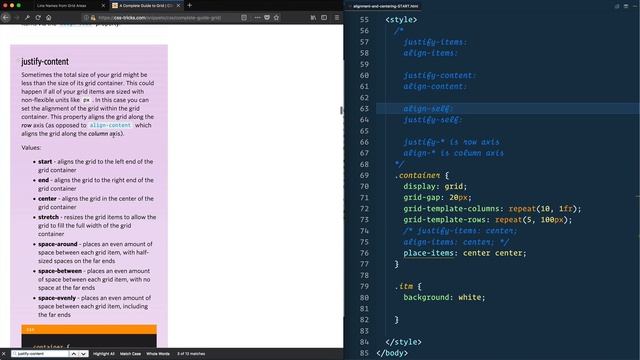Click the align-self comment on line 63
The width and height of the screenshot is (640, 360).
[x=428, y=109]
